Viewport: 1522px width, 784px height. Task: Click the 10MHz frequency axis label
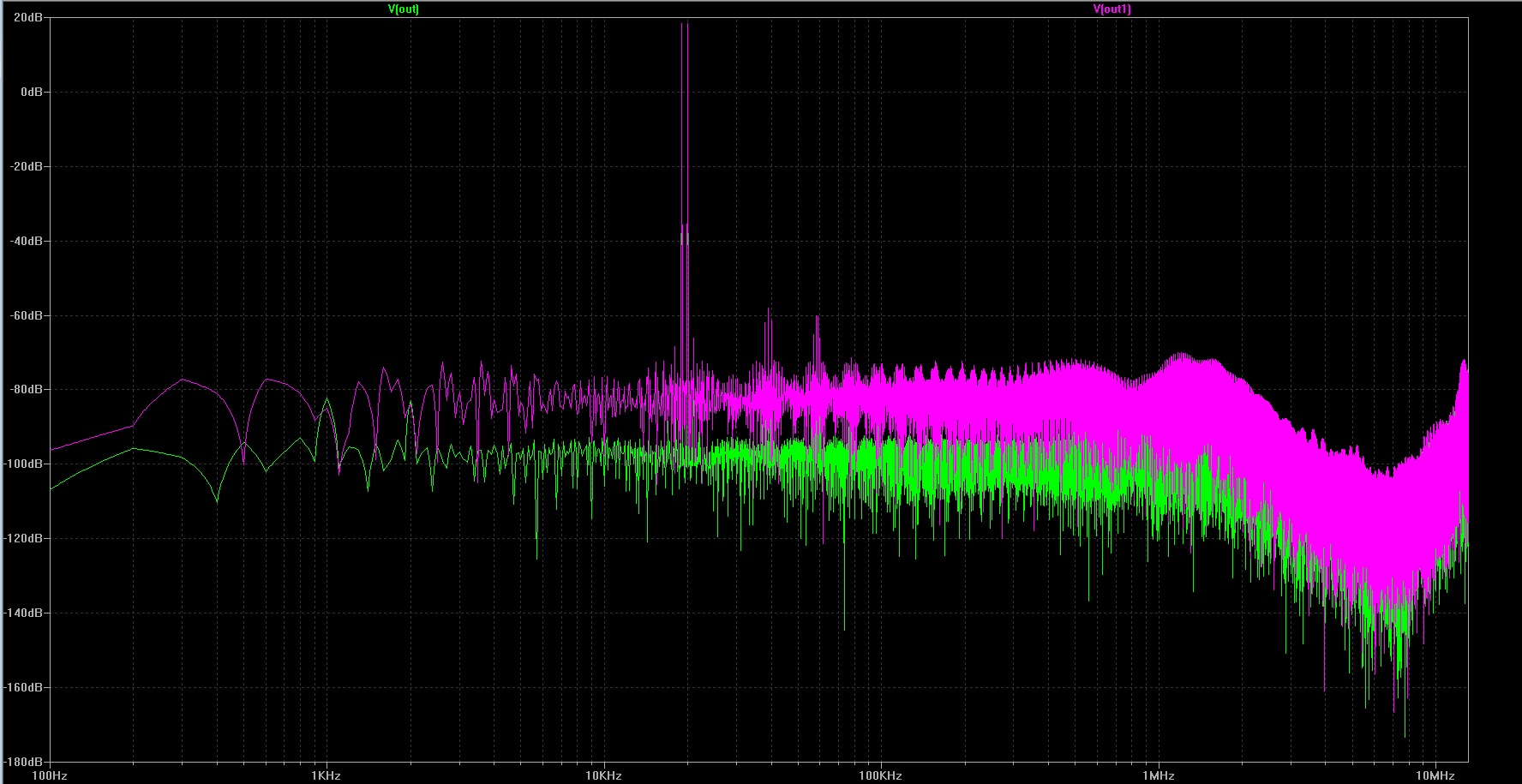(x=1435, y=775)
